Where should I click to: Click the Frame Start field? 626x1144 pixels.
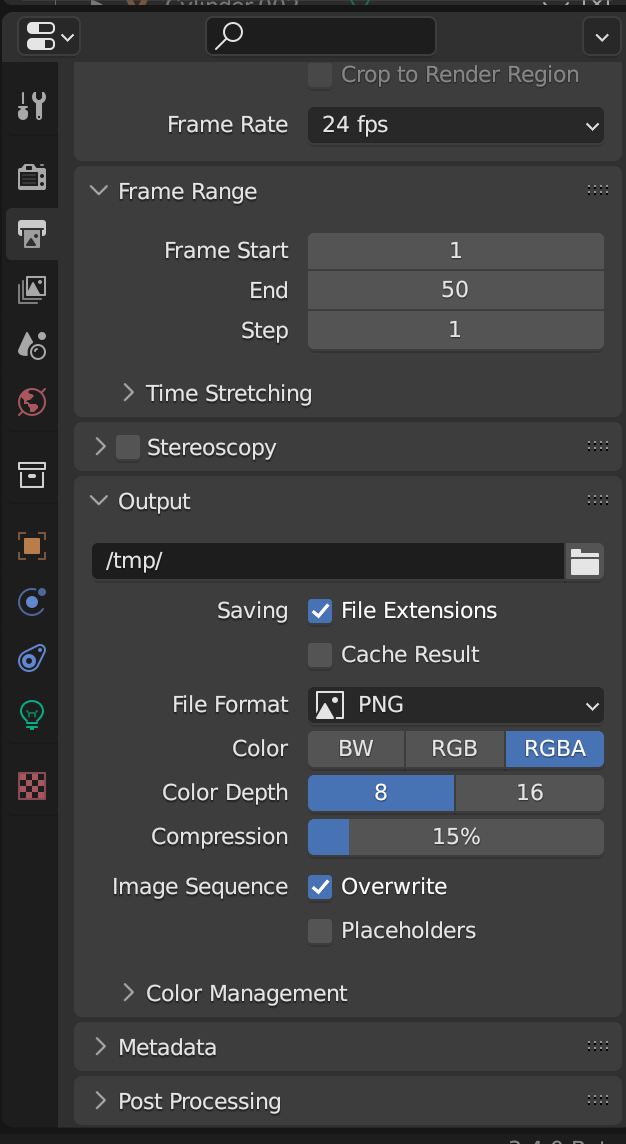[x=456, y=251]
